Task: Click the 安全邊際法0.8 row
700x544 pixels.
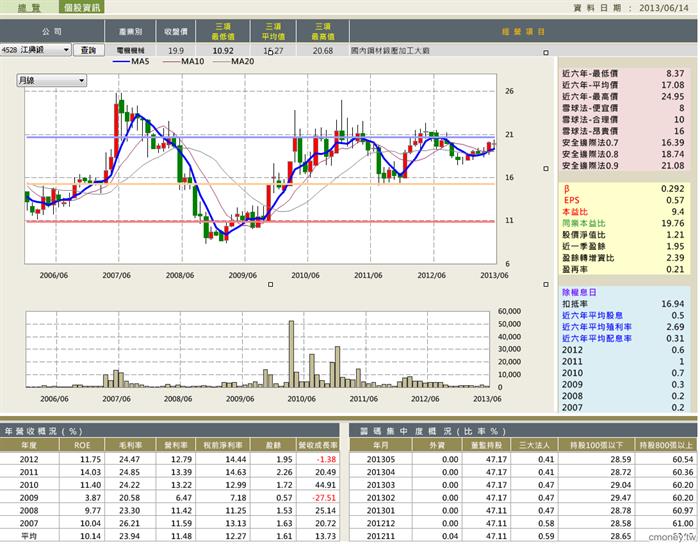Action: [623, 154]
